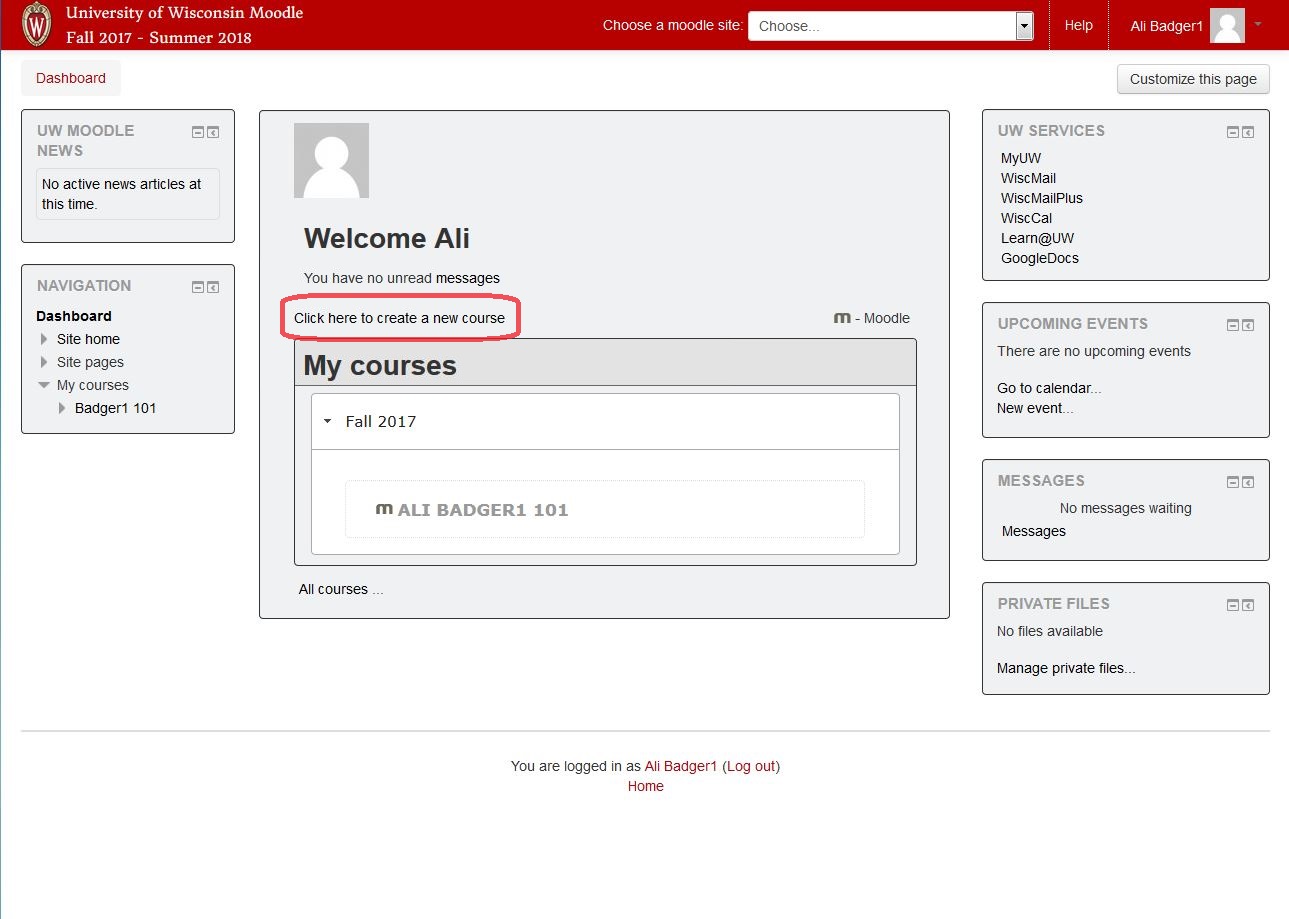
Task: Open Ali Badger1 profile link in footer
Action: [x=681, y=766]
